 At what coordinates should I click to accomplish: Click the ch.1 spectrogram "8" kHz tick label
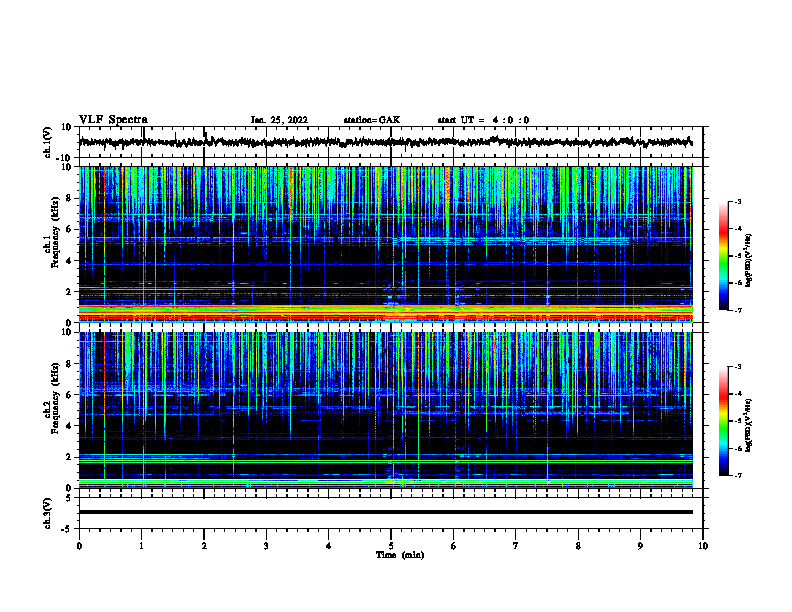[x=69, y=198]
